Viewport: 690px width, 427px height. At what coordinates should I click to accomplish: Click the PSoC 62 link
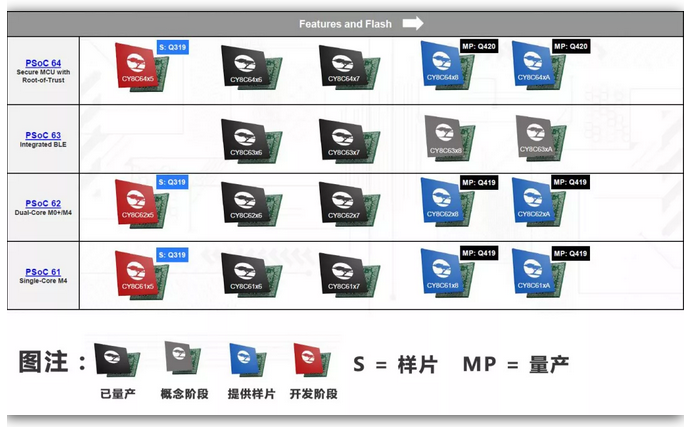[x=43, y=203]
